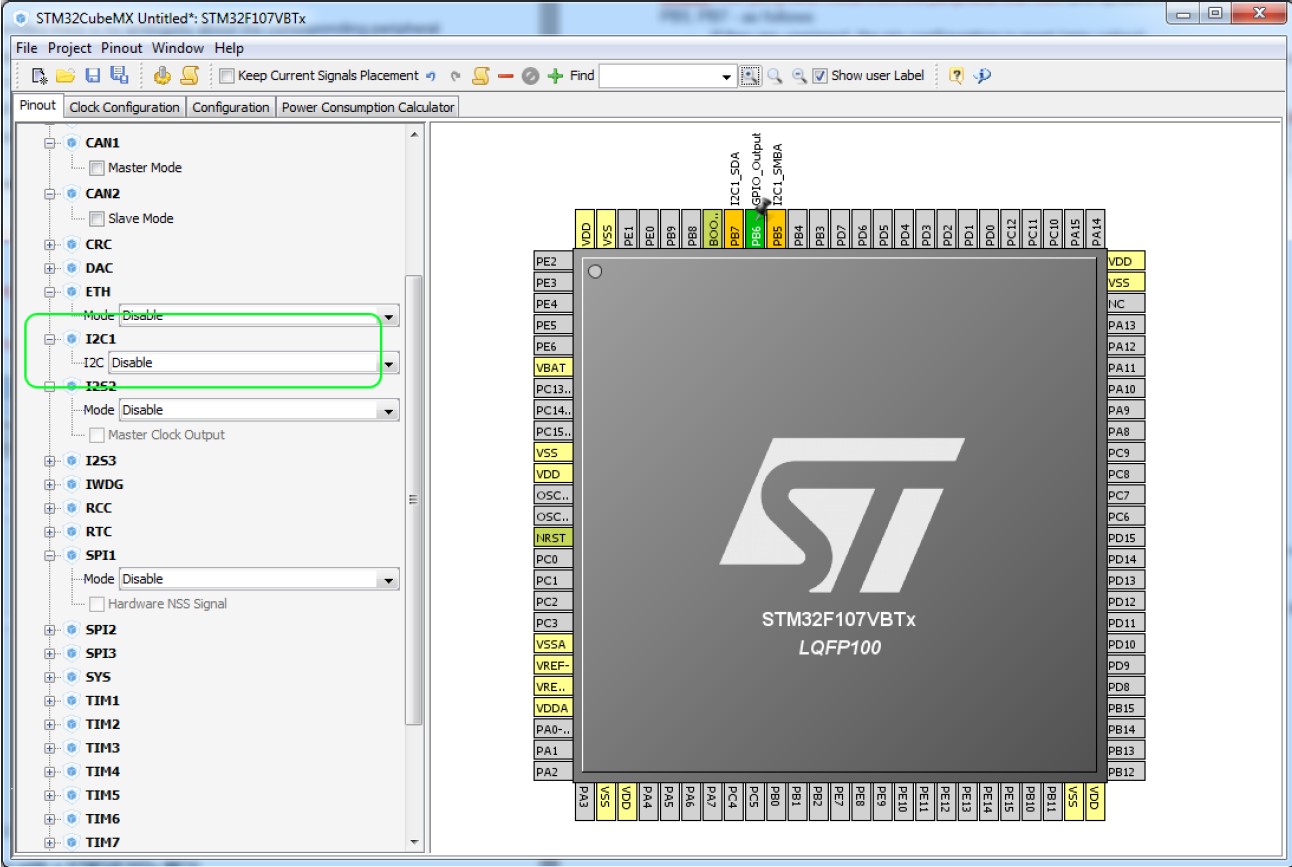Image resolution: width=1292 pixels, height=867 pixels.
Task: Expand the I2S3 tree node
Action: point(50,461)
